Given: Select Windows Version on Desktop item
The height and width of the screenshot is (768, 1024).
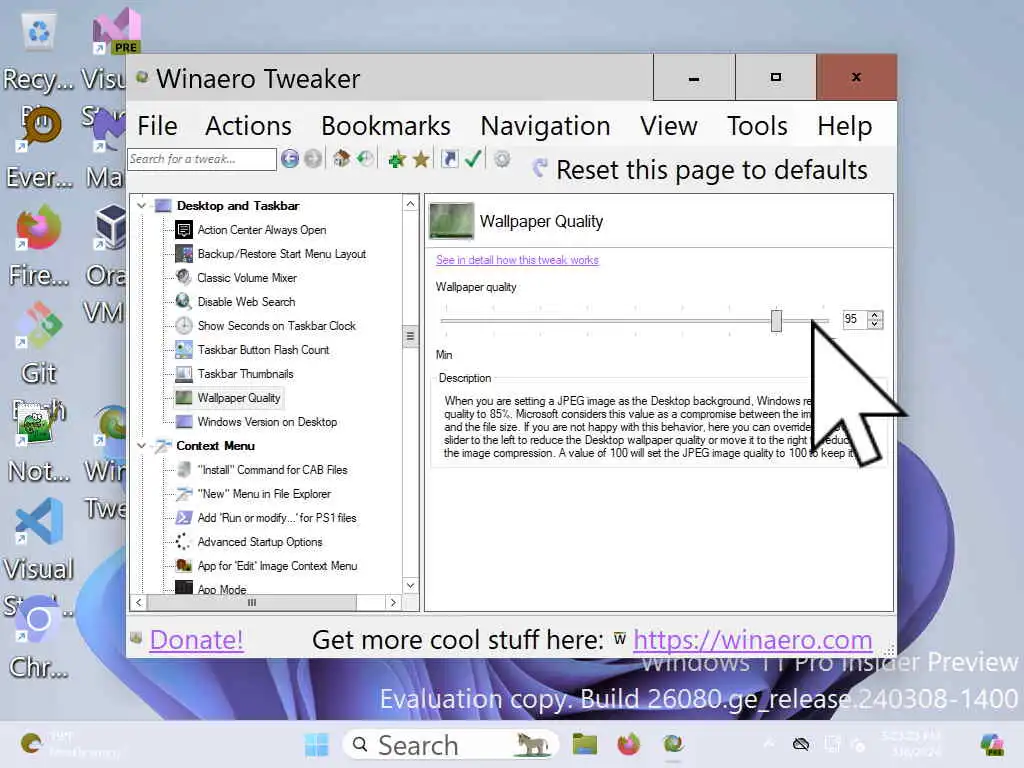Looking at the screenshot, I should tap(267, 422).
